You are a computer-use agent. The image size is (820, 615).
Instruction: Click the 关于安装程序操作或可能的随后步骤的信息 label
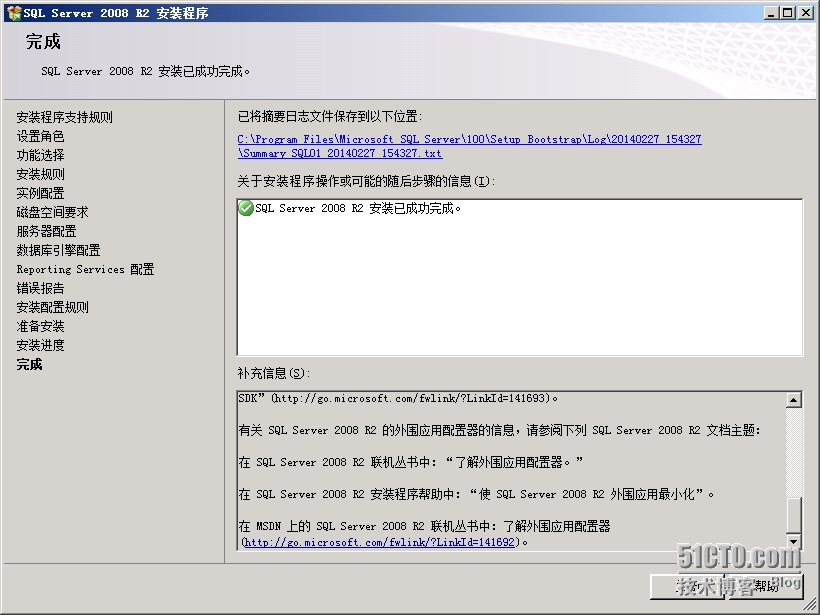[366, 181]
